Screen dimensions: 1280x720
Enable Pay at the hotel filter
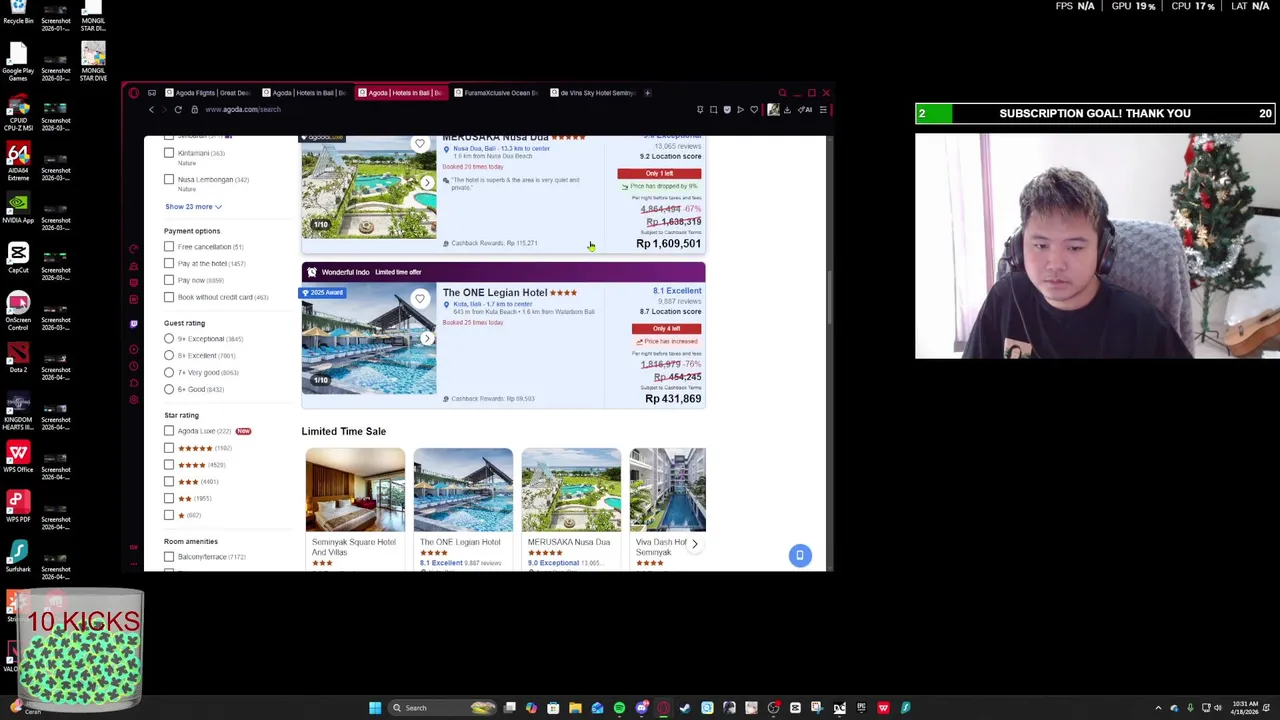(x=169, y=263)
